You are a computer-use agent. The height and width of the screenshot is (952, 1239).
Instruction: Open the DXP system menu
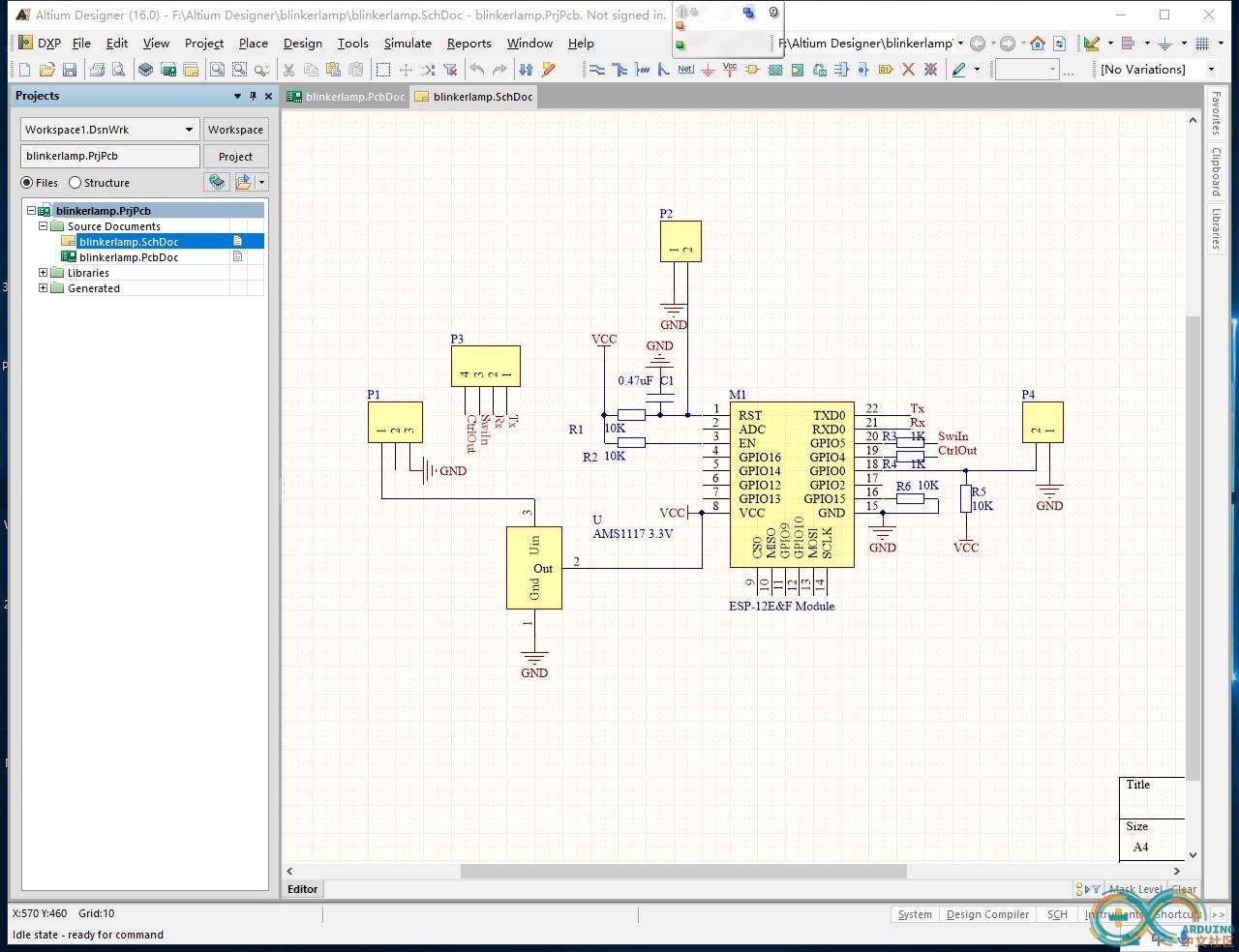point(40,44)
